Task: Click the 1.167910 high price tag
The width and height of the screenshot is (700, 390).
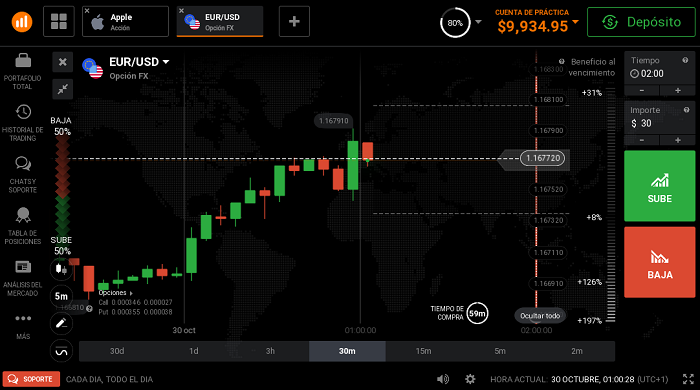Action: pos(333,120)
